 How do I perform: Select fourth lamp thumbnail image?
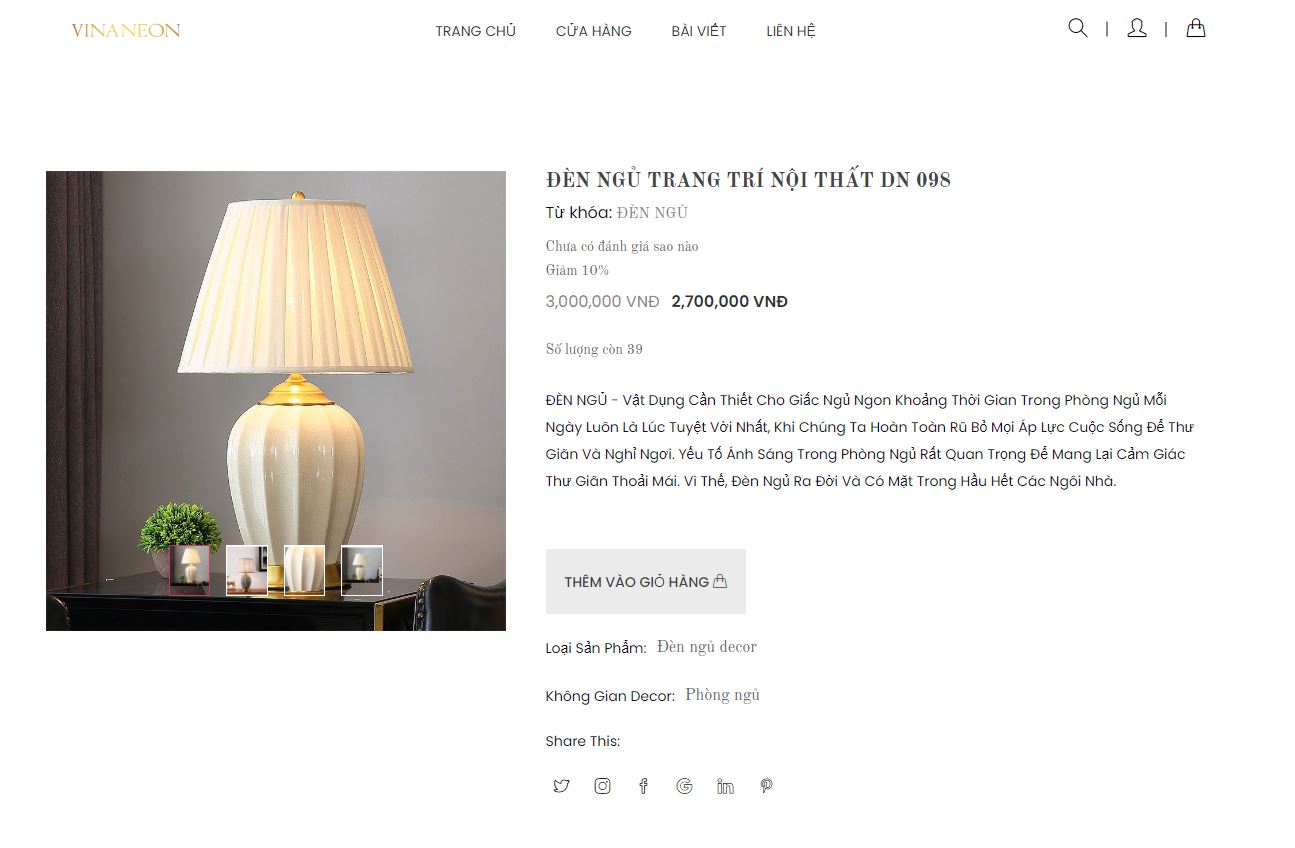362,570
